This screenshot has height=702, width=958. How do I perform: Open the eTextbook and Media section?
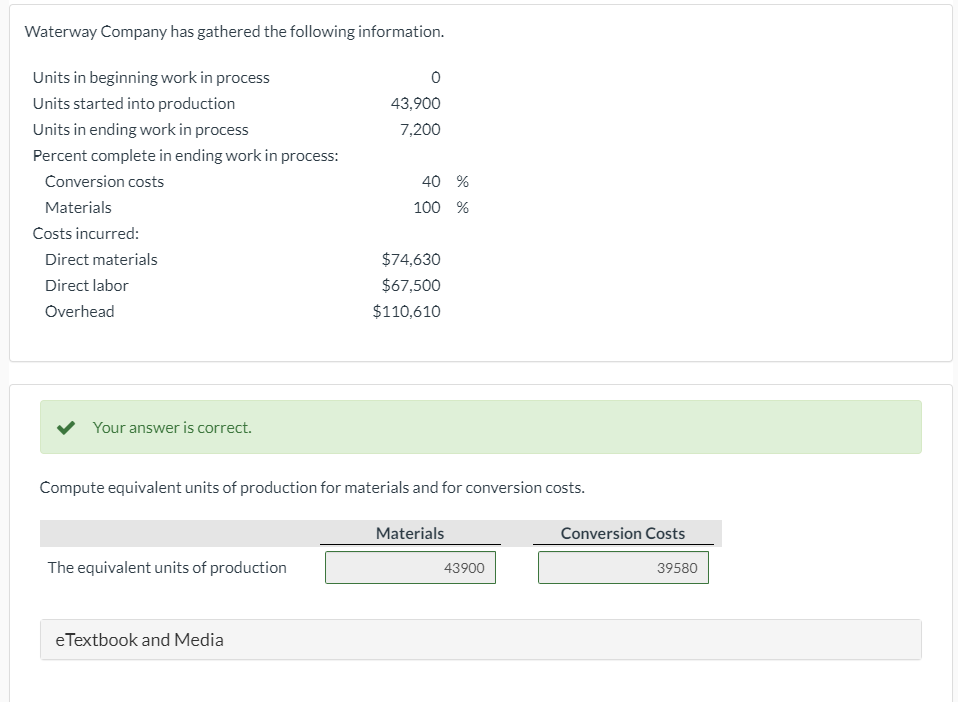pyautogui.click(x=481, y=640)
